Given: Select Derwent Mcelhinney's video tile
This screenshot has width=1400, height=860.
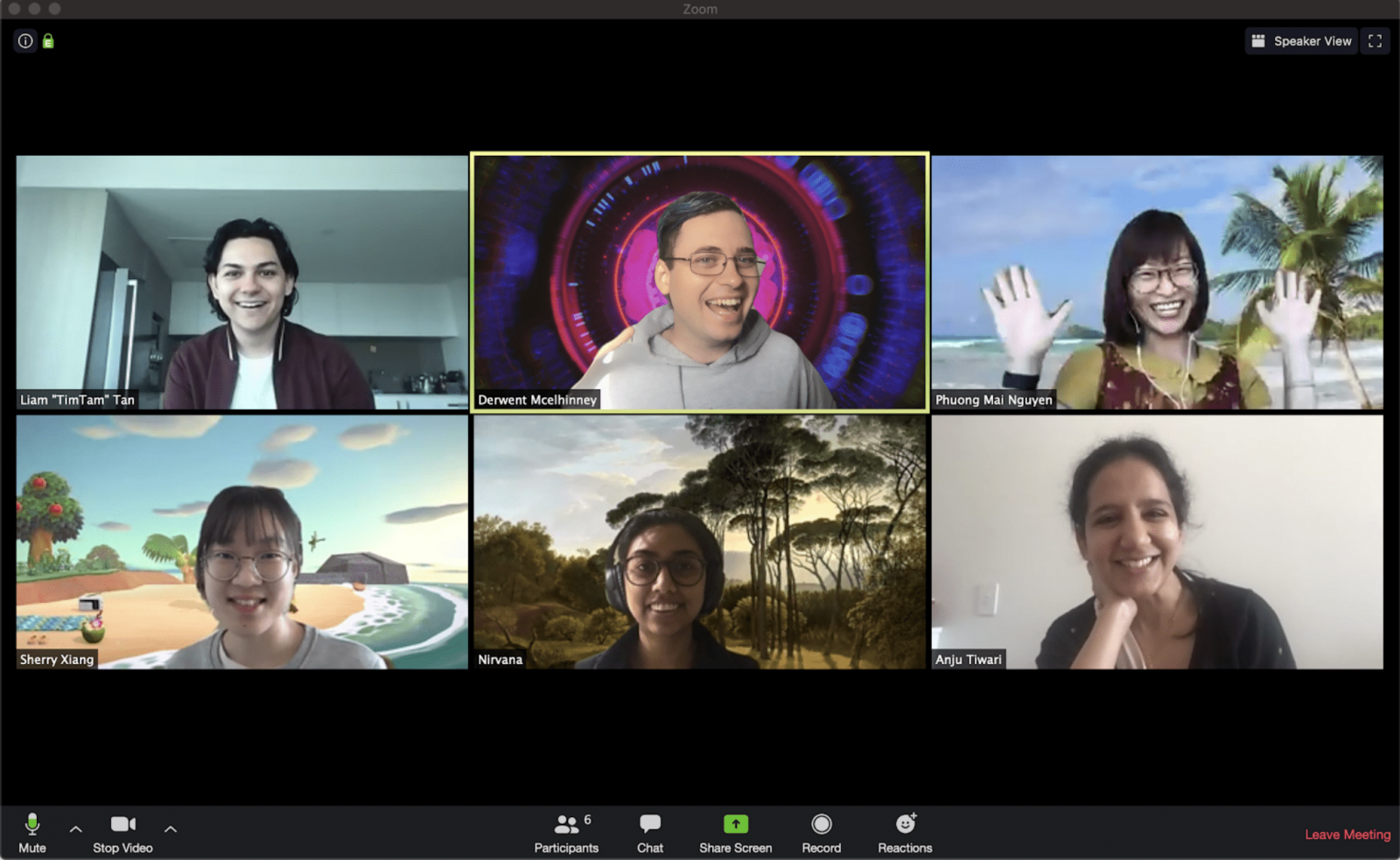Looking at the screenshot, I should pyautogui.click(x=699, y=282).
